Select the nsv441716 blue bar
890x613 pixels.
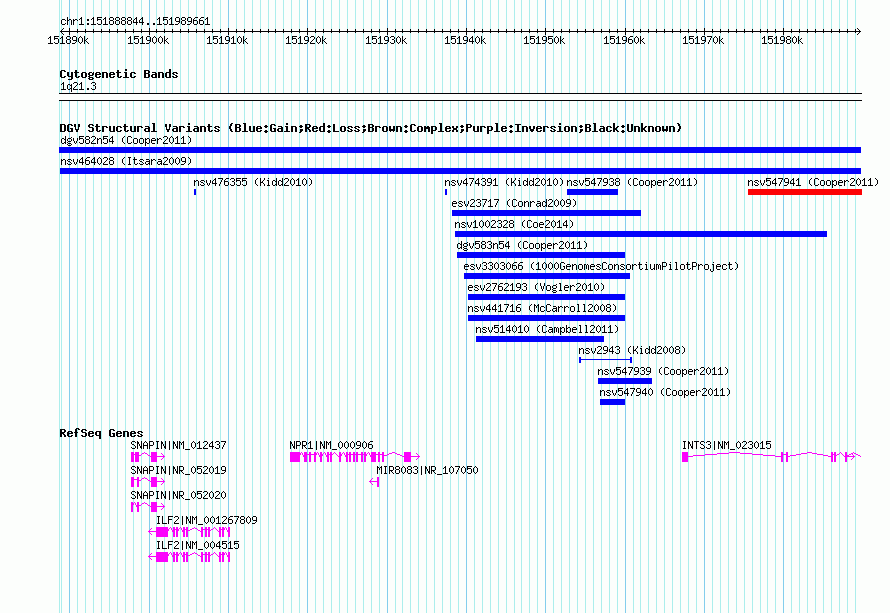[x=547, y=318]
